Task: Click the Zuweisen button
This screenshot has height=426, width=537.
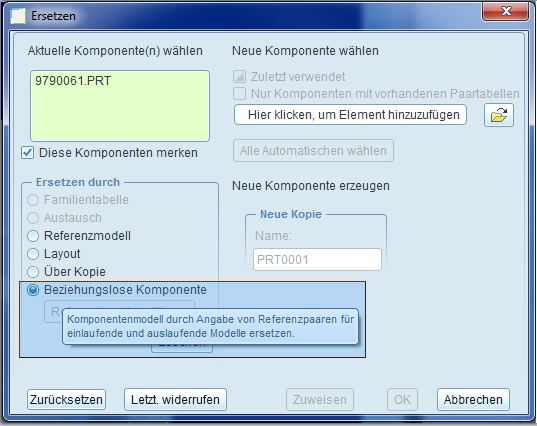Action: tap(320, 399)
